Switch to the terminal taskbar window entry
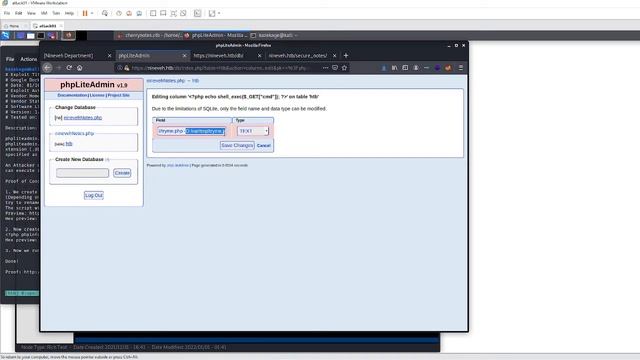This screenshot has width=640, height=360. coord(273,36)
